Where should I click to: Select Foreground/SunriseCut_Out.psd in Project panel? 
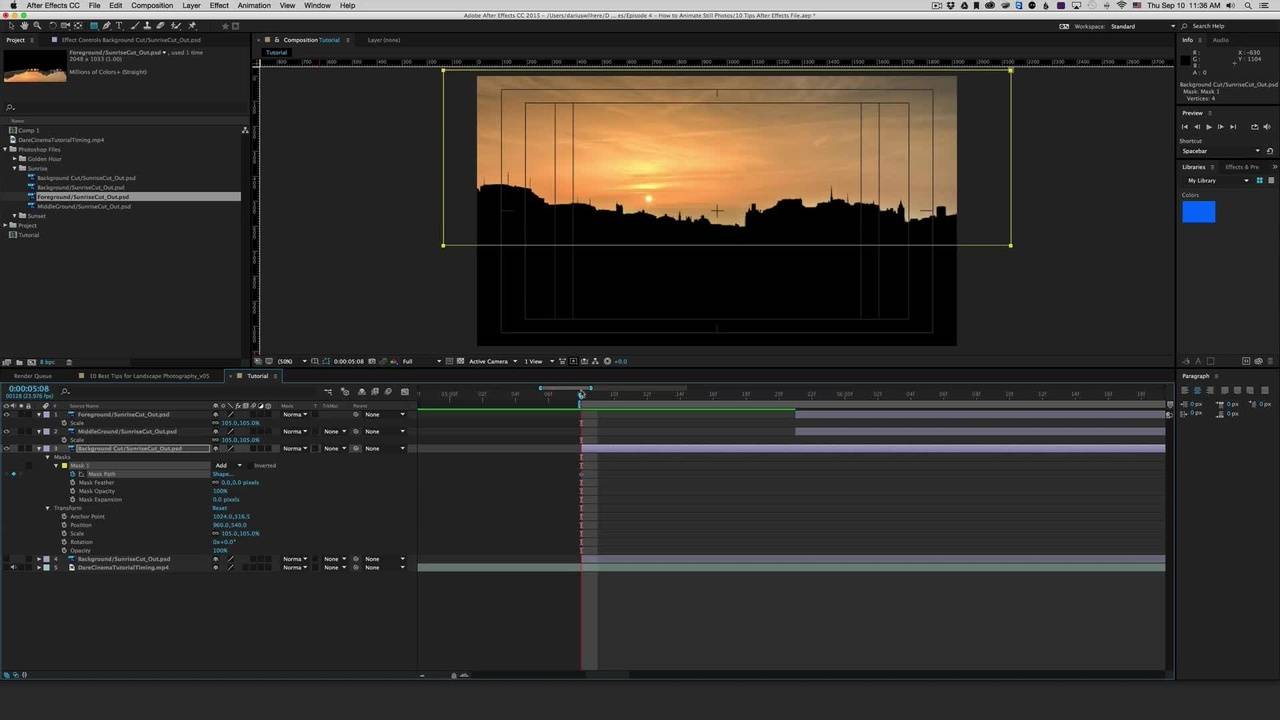[83, 197]
